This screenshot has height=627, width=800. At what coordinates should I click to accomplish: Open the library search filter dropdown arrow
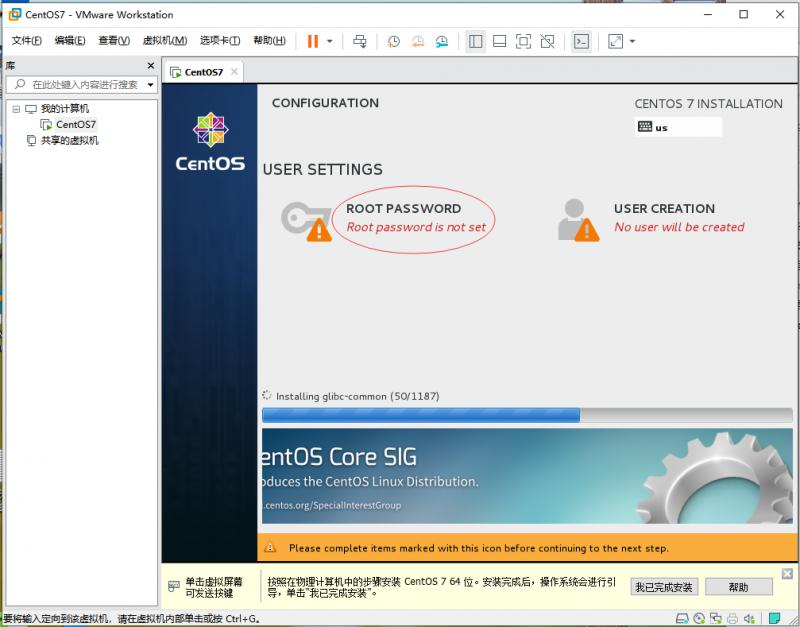[151, 85]
